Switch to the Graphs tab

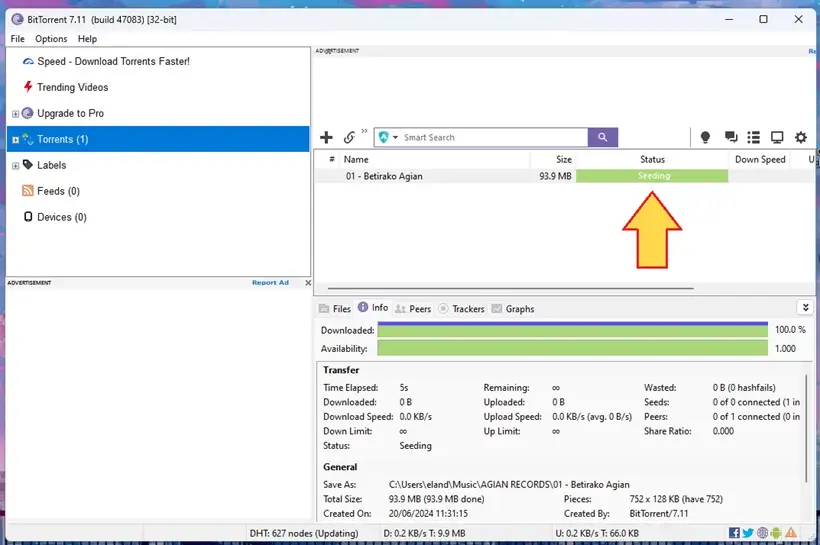coord(512,309)
